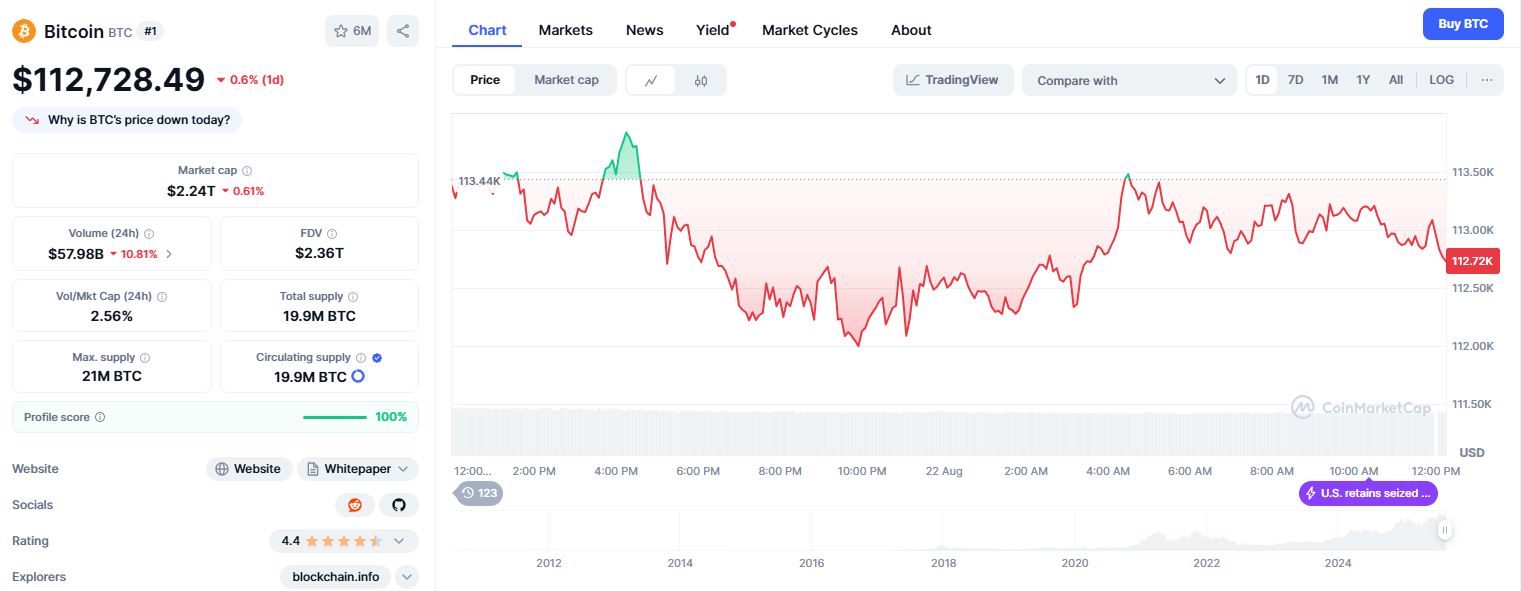This screenshot has height=591, width=1521.
Task: Select the 7D time range
Action: tap(1295, 80)
